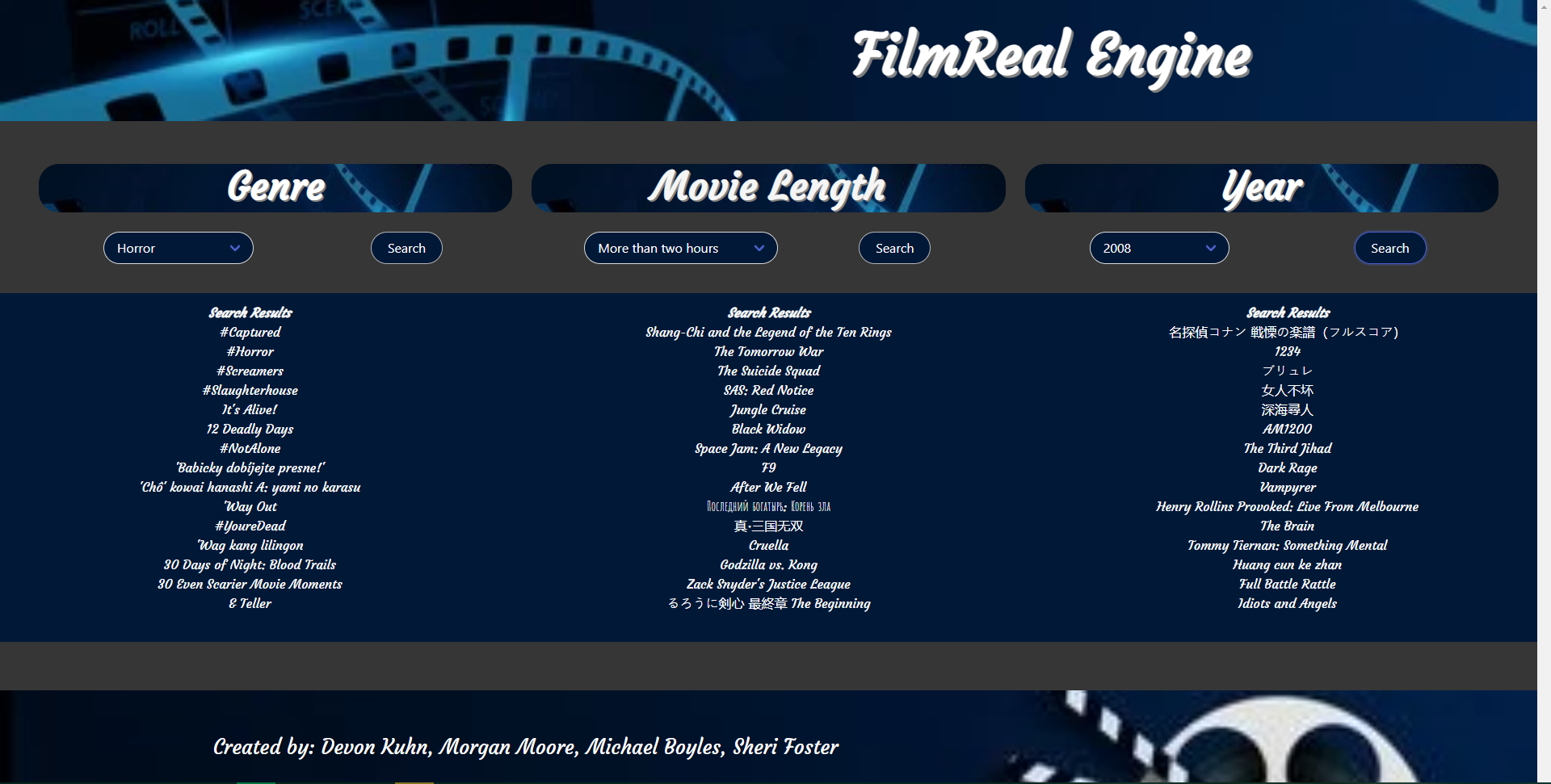Image resolution: width=1551 pixels, height=784 pixels.
Task: Click Search button under Year
Action: point(1389,248)
